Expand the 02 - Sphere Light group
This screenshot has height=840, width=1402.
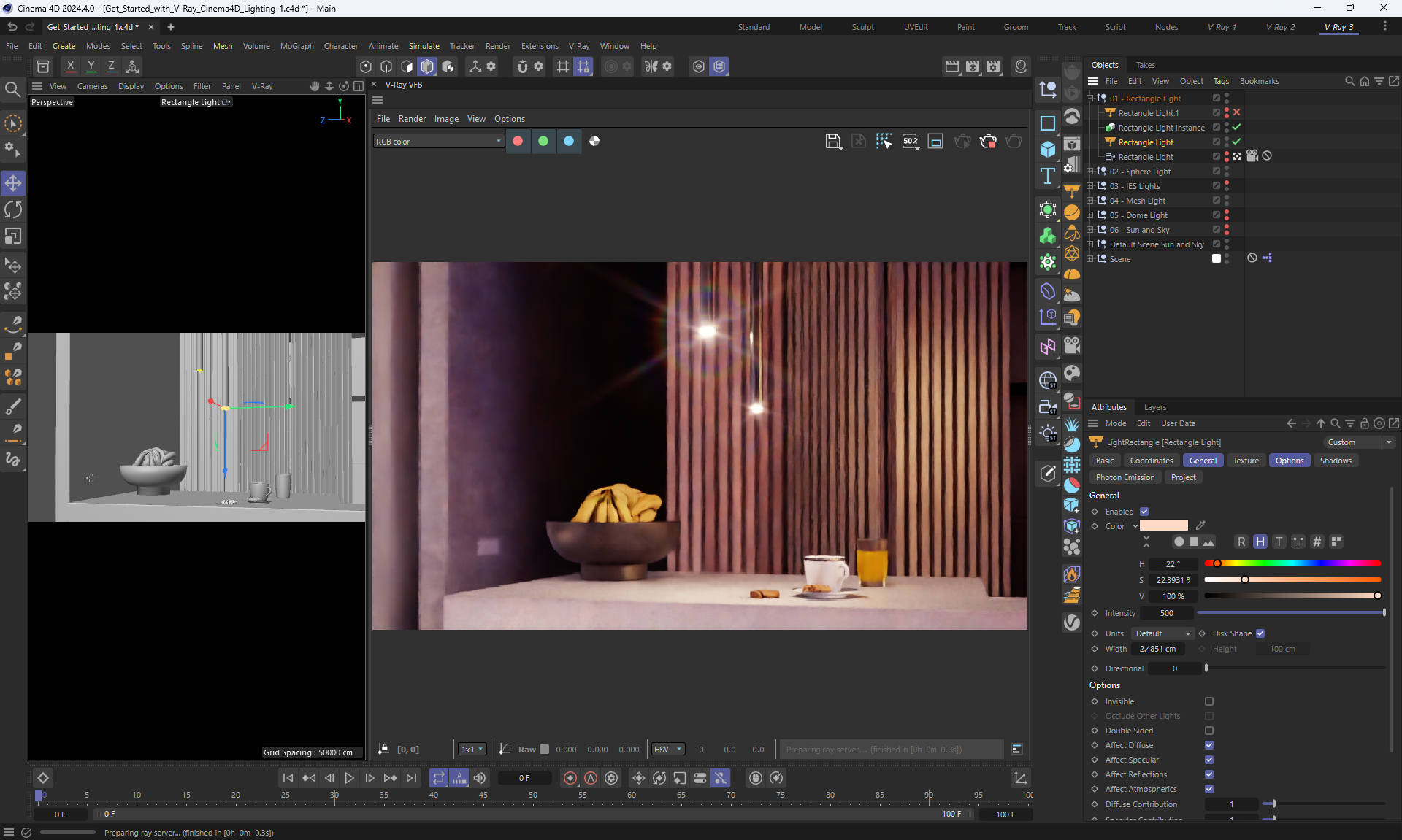(1090, 172)
